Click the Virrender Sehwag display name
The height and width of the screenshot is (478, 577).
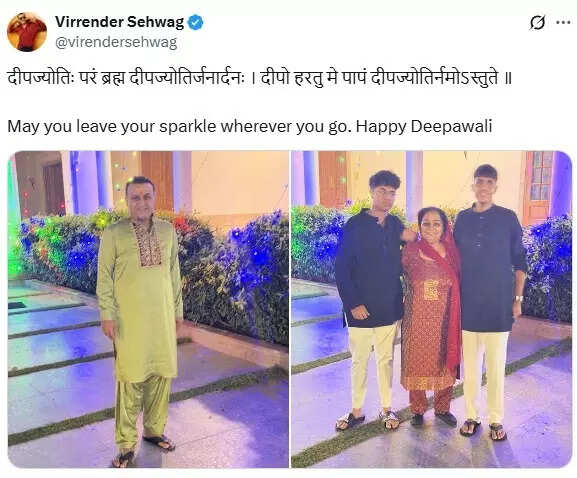coord(120,22)
